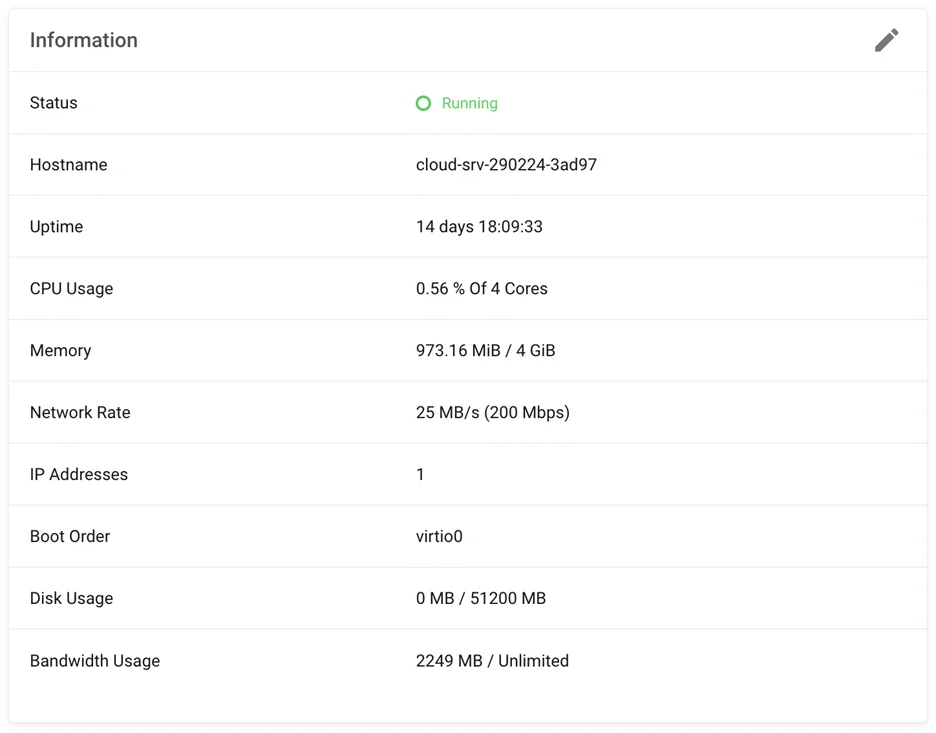Click the green Running status circle
Screen dimensions: 936x733
pyautogui.click(x=423, y=103)
